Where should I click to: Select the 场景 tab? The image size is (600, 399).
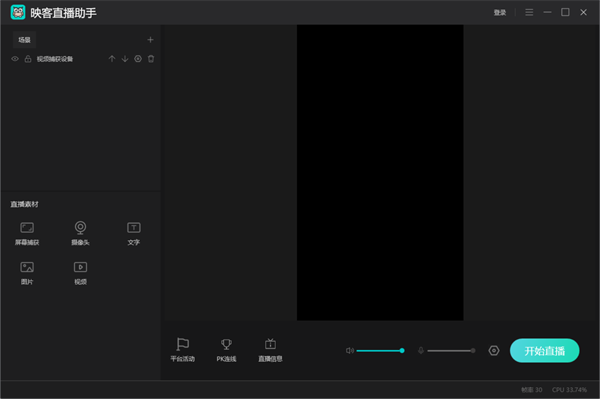point(24,40)
